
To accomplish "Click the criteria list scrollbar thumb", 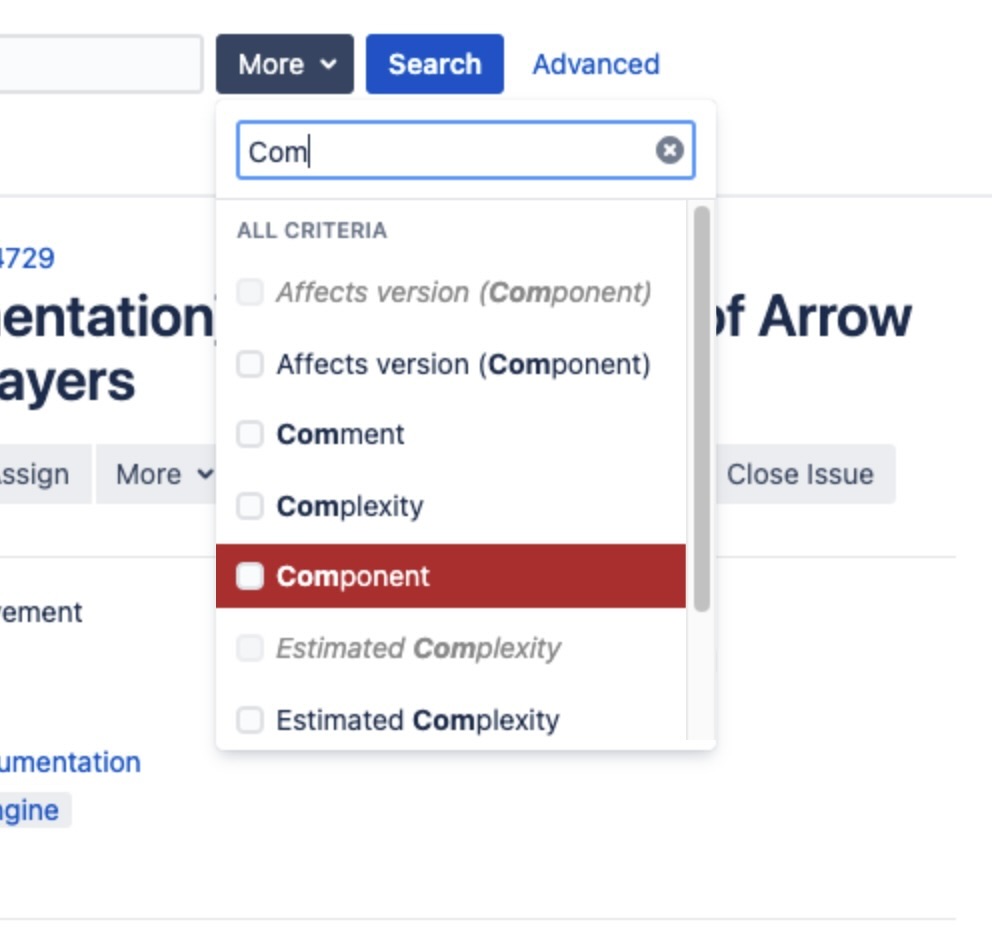I will click(x=701, y=408).
